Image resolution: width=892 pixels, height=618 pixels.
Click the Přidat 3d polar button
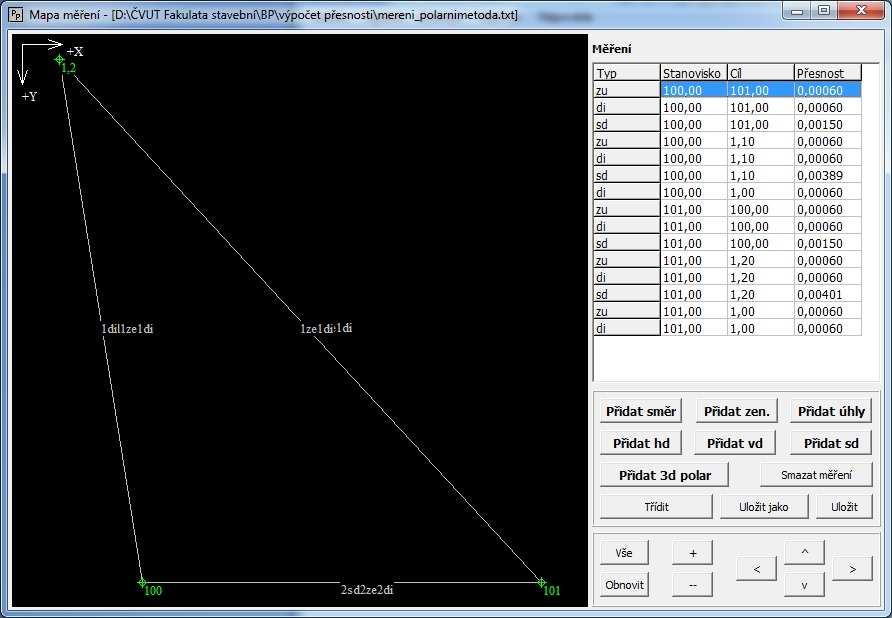(664, 475)
